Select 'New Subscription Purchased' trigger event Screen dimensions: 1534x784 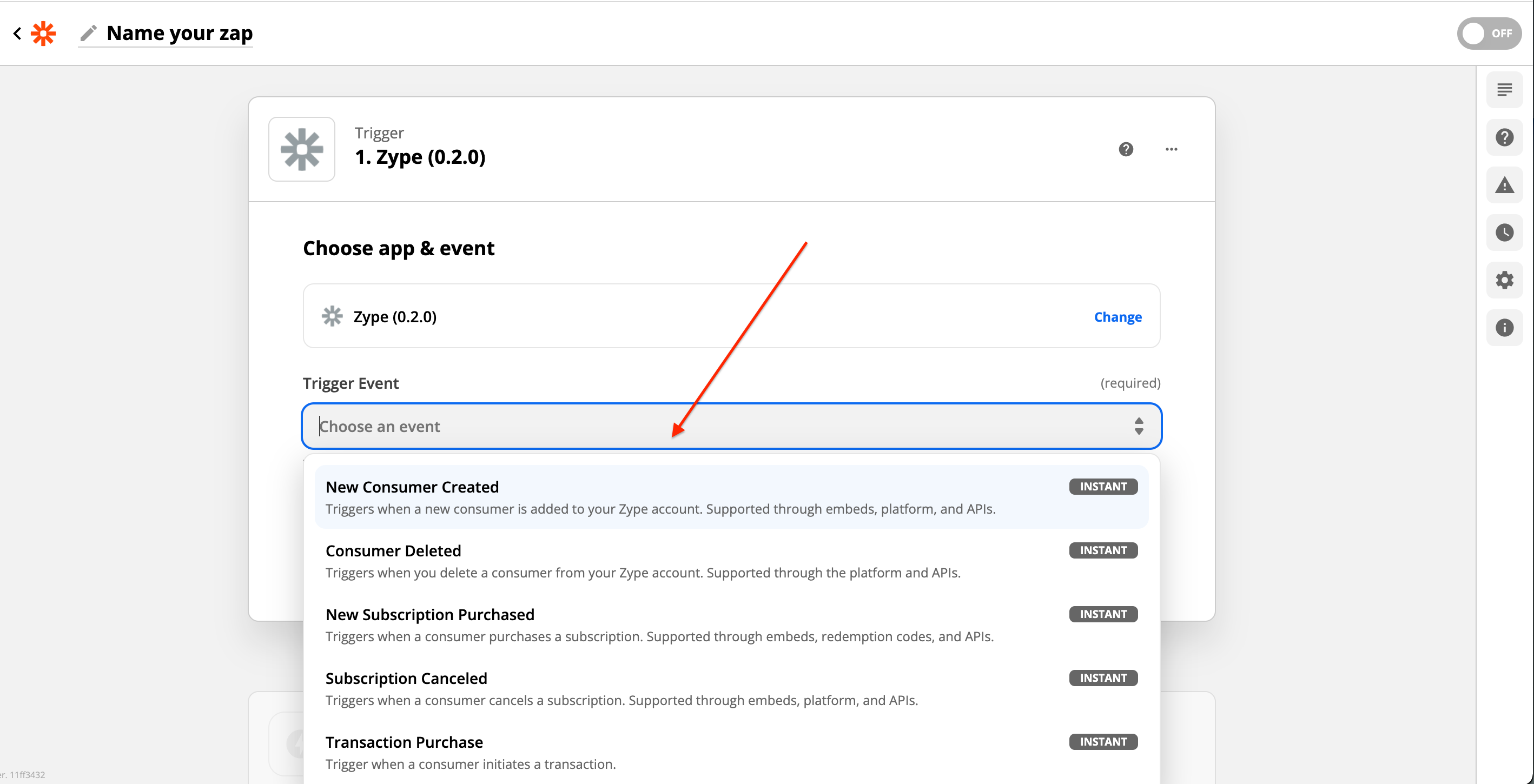(731, 624)
